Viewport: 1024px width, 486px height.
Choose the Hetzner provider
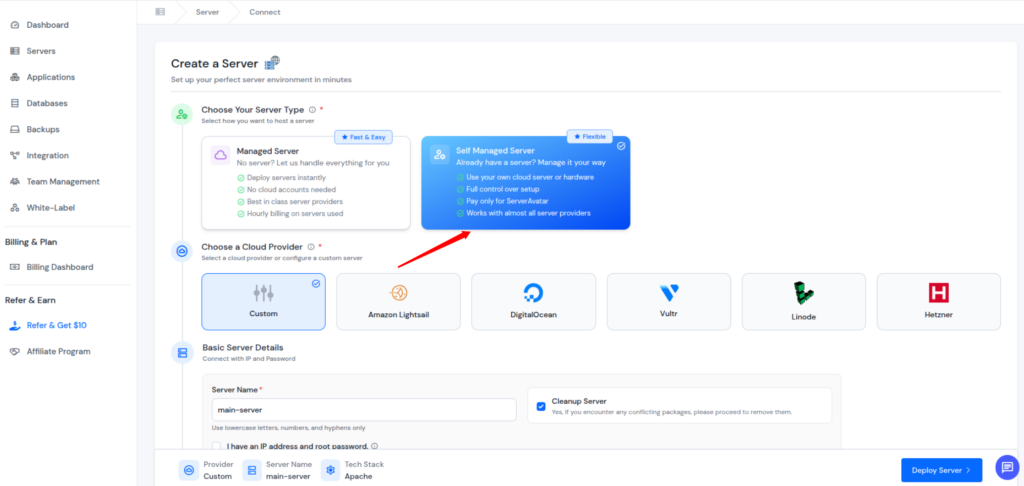pos(938,302)
